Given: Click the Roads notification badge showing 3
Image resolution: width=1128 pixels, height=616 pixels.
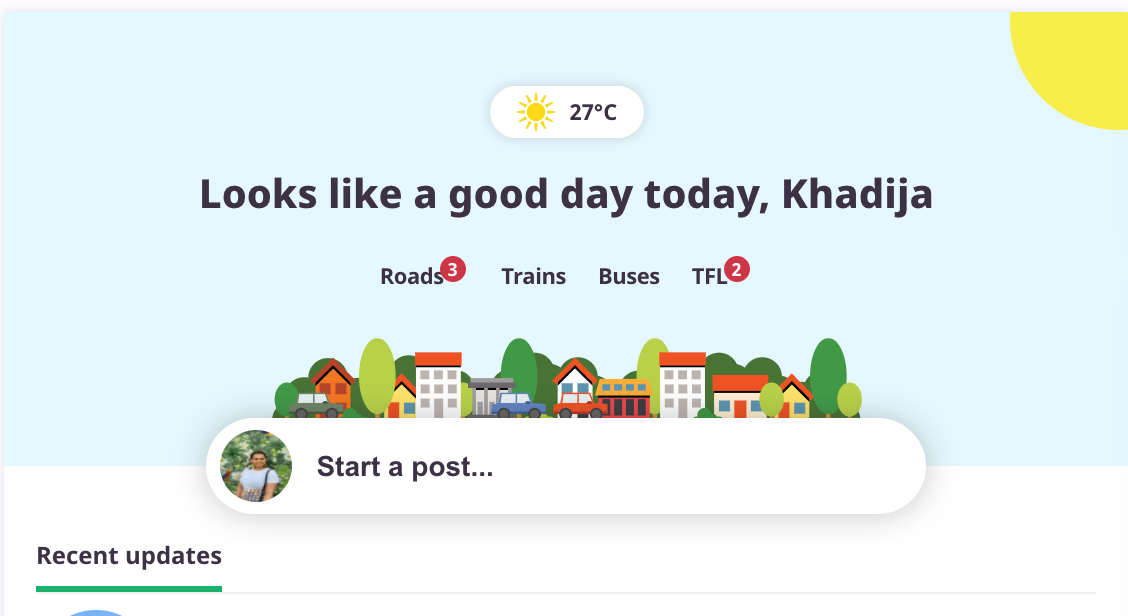Looking at the screenshot, I should (x=452, y=269).
